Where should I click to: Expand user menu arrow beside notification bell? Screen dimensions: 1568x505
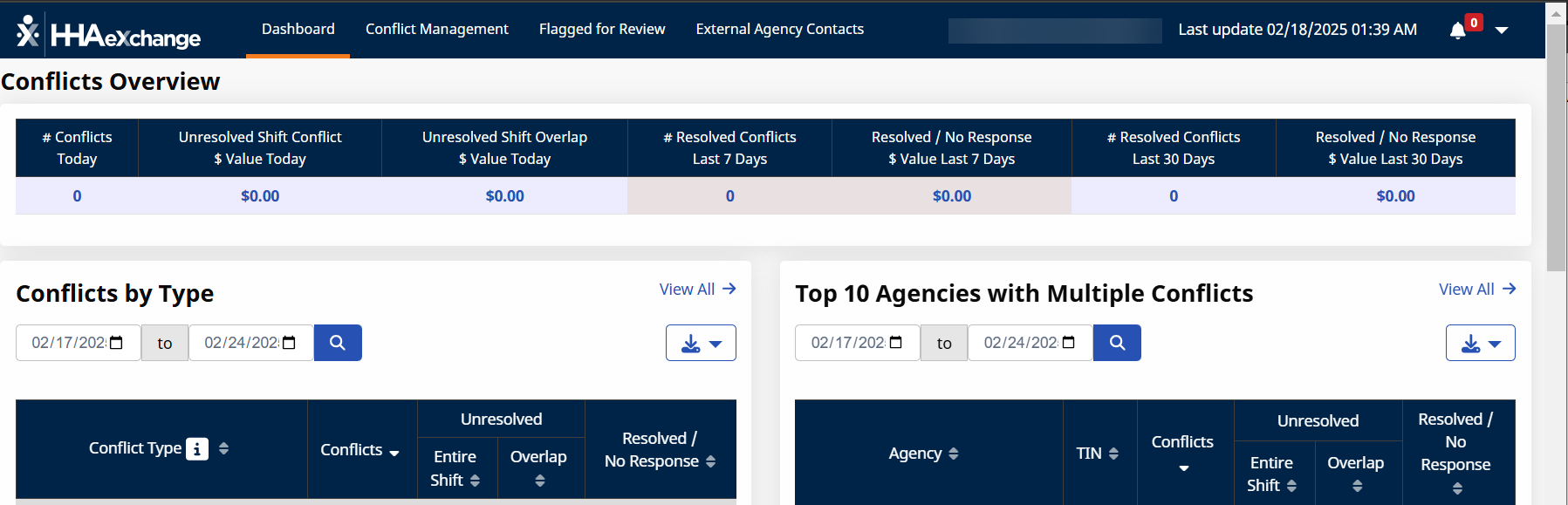click(x=1502, y=31)
